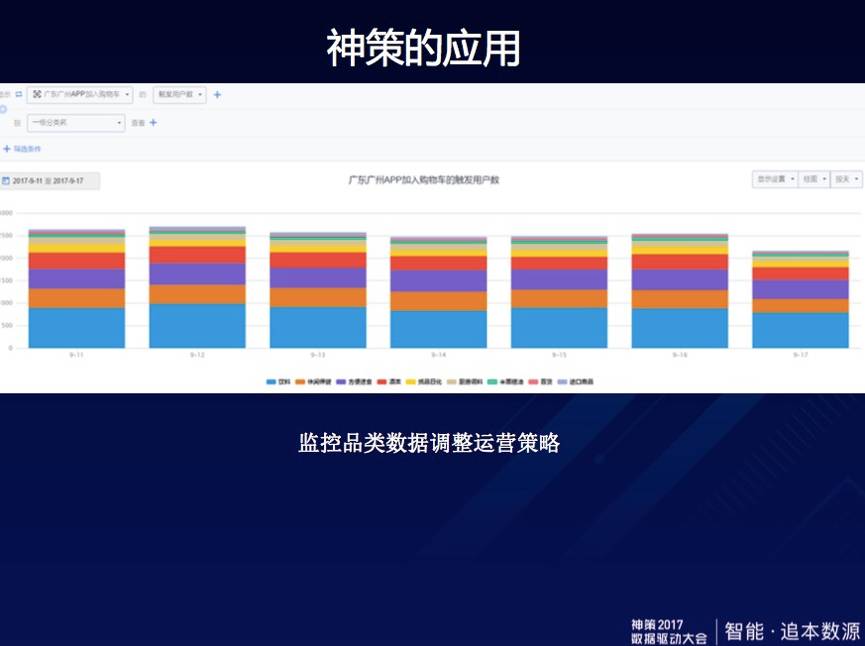Image resolution: width=865 pixels, height=646 pixels.
Task: Click the 9-13 x-axis label
Action: coord(318,355)
